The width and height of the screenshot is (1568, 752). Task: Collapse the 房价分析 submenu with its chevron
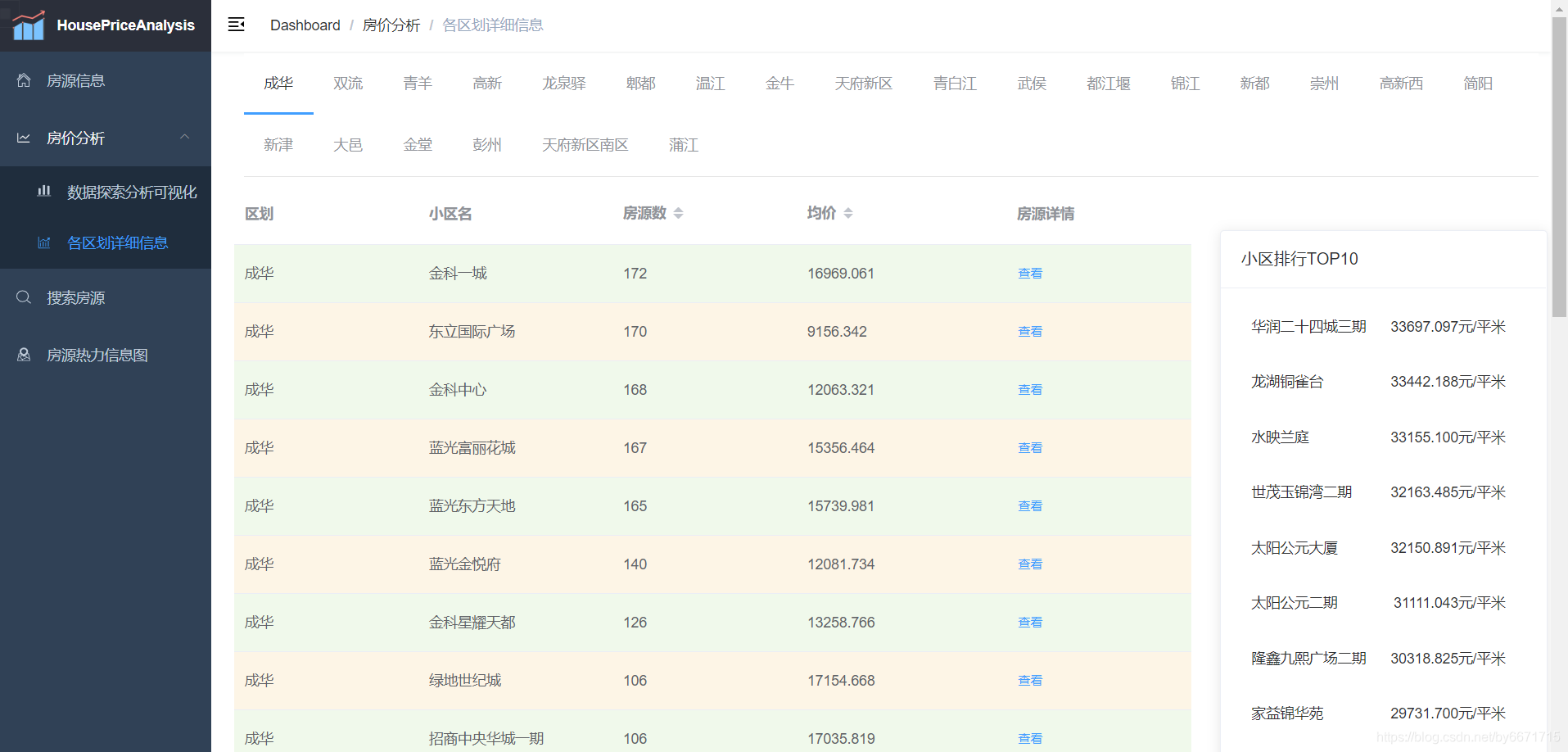(x=185, y=137)
